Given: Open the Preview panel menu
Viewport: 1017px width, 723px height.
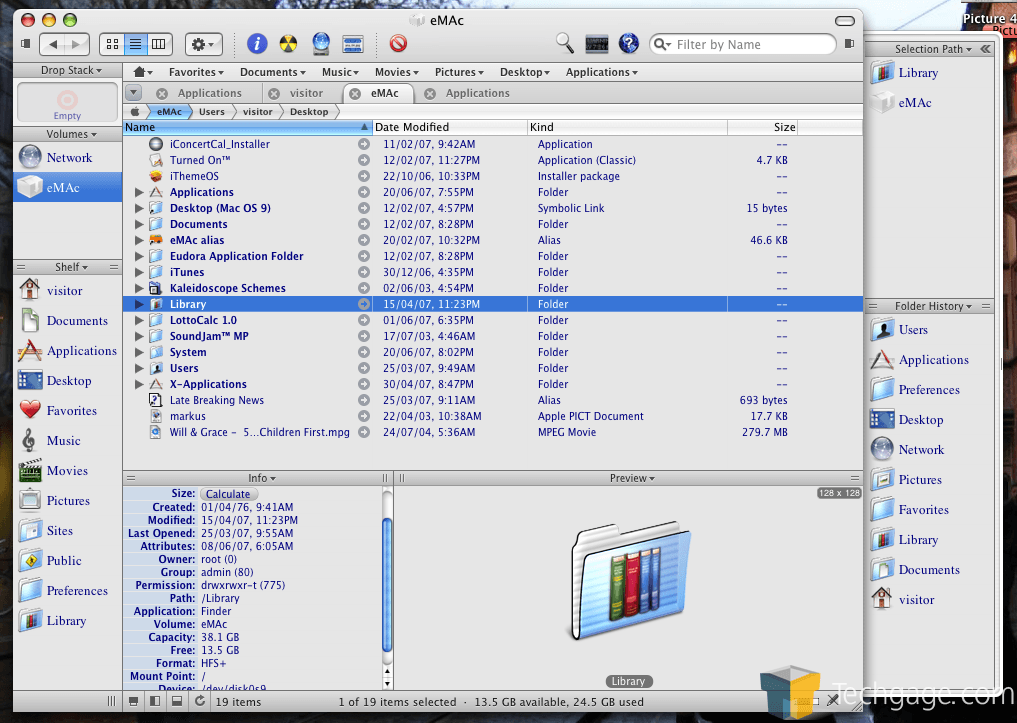Looking at the screenshot, I should click(632, 478).
